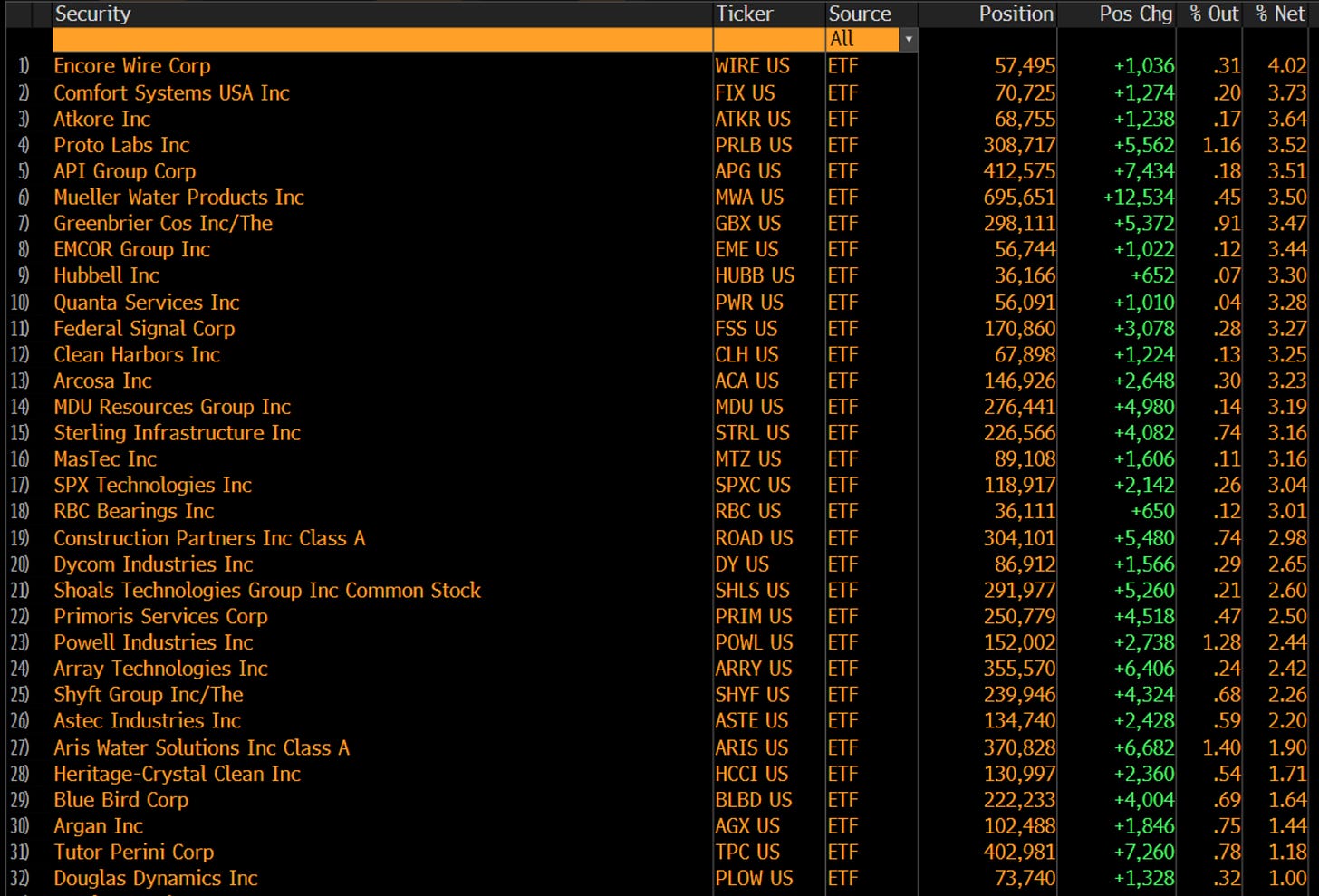Click ticker WIRE US

752,66
